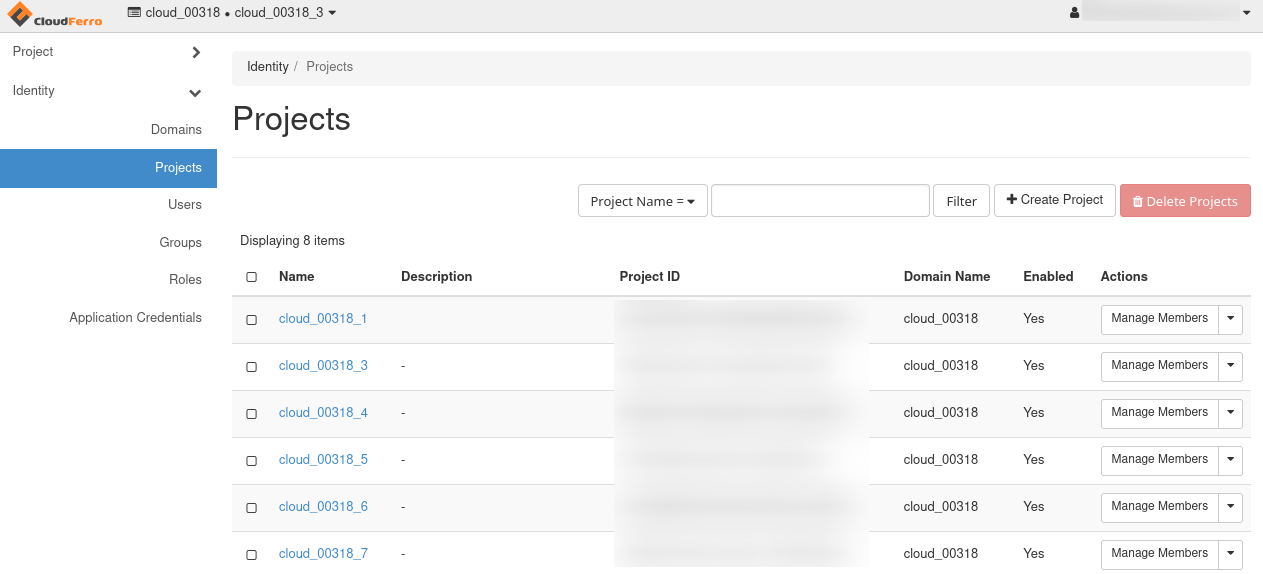Check the box for cloud_00318_1
Viewport: 1263px width, 574px height.
[x=252, y=320]
